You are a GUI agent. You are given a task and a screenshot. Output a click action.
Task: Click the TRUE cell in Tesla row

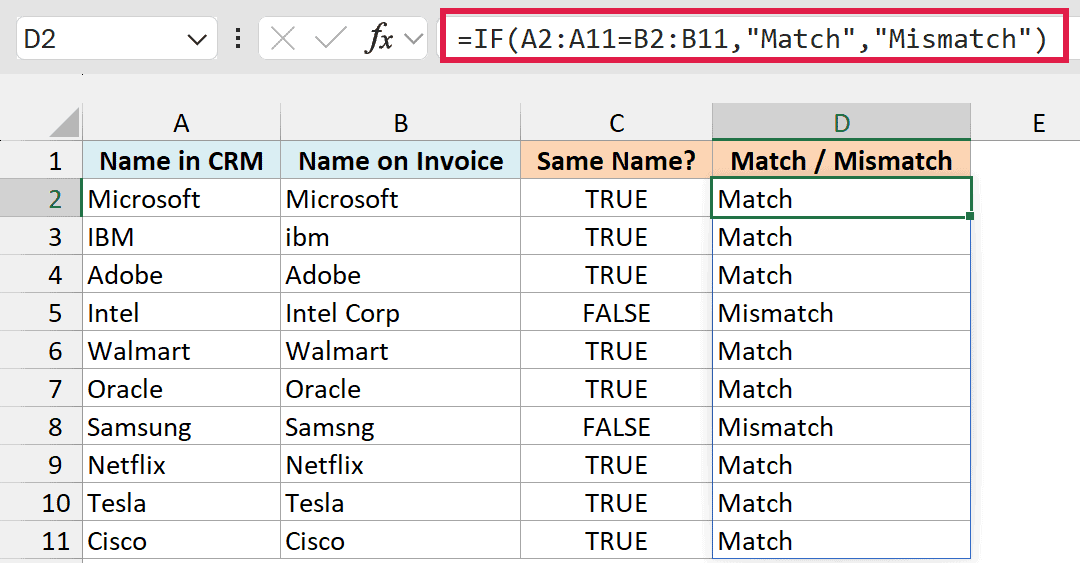click(x=616, y=502)
